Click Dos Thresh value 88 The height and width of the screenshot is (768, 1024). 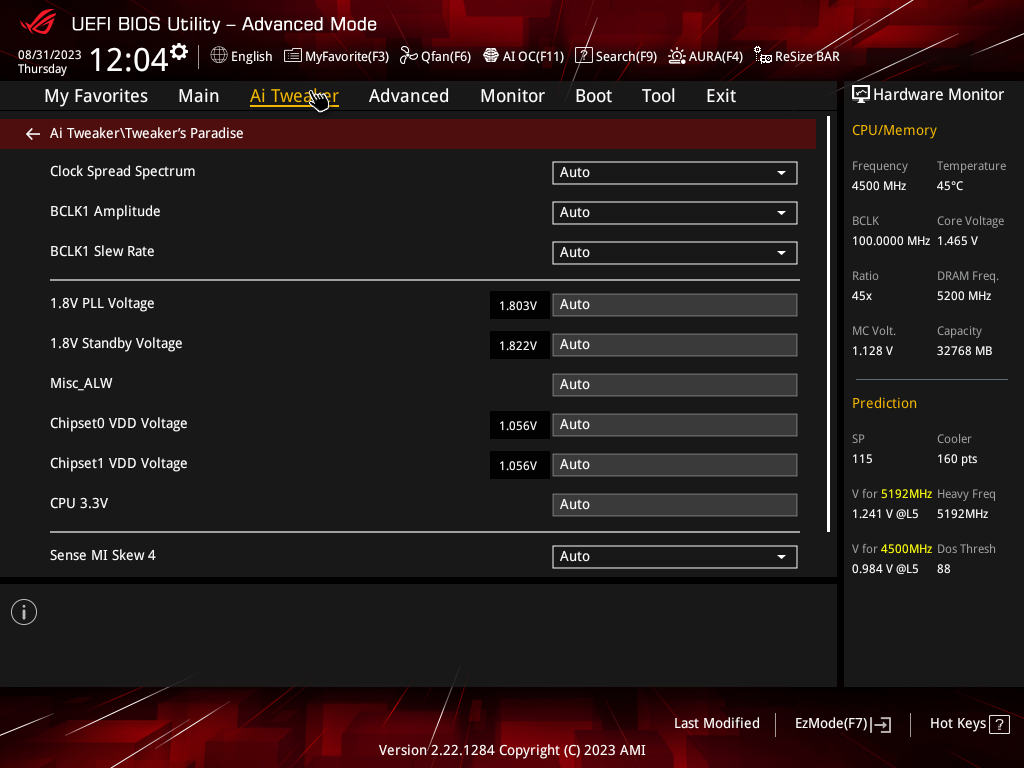944,568
